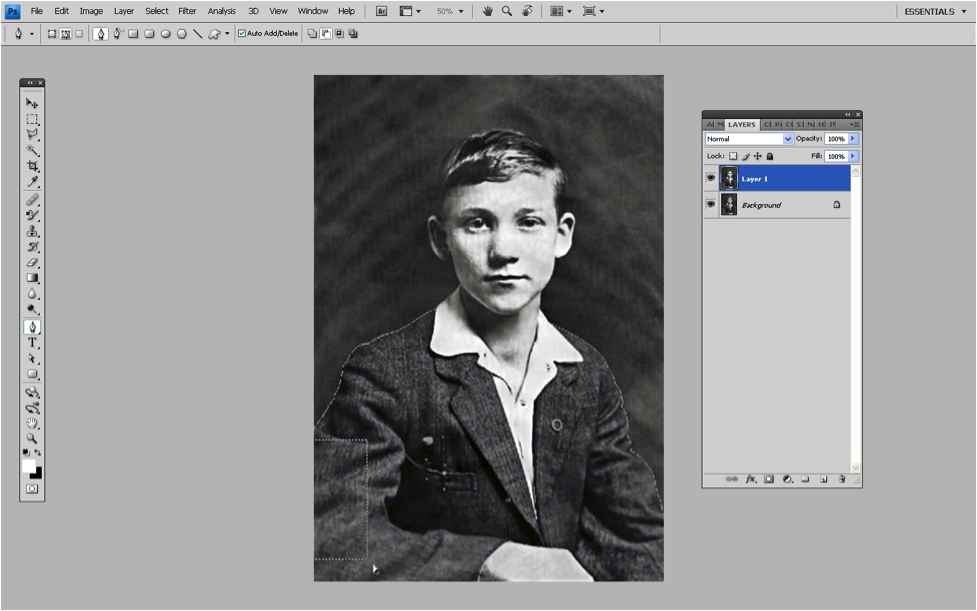Expand the Opacity slider arrow
Image resolution: width=977 pixels, height=611 pixels.
[853, 139]
